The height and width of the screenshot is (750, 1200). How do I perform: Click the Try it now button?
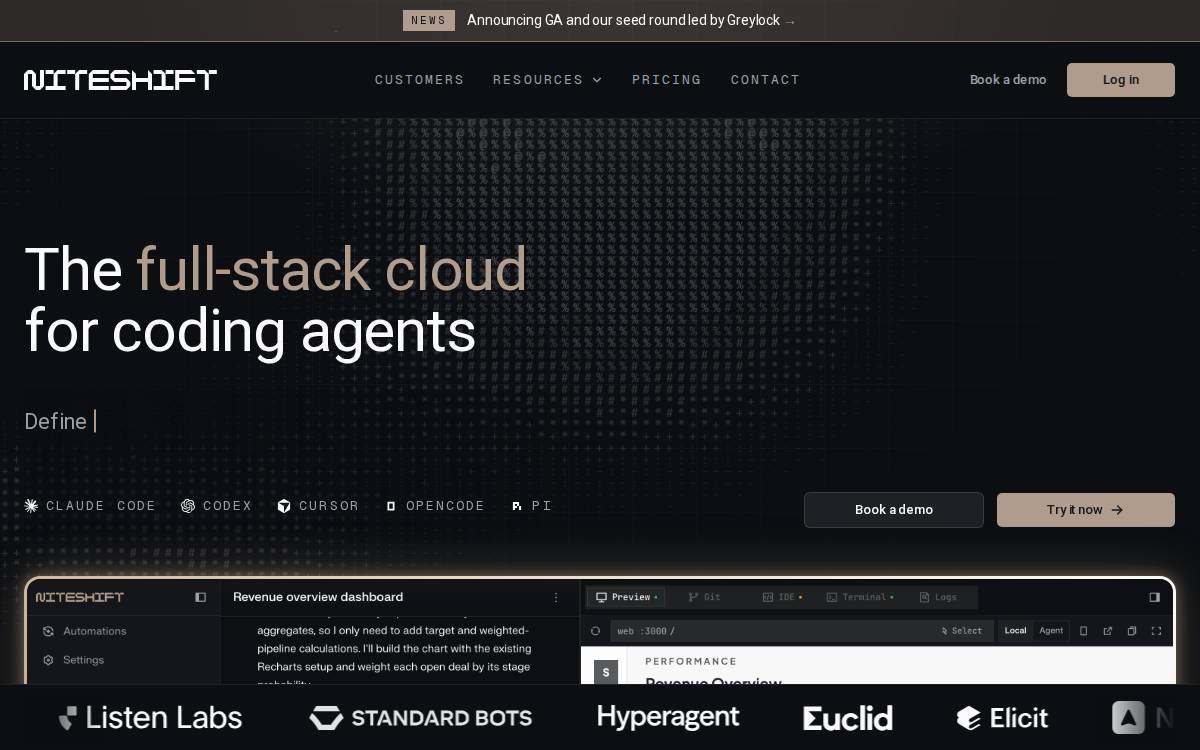(x=1085, y=510)
